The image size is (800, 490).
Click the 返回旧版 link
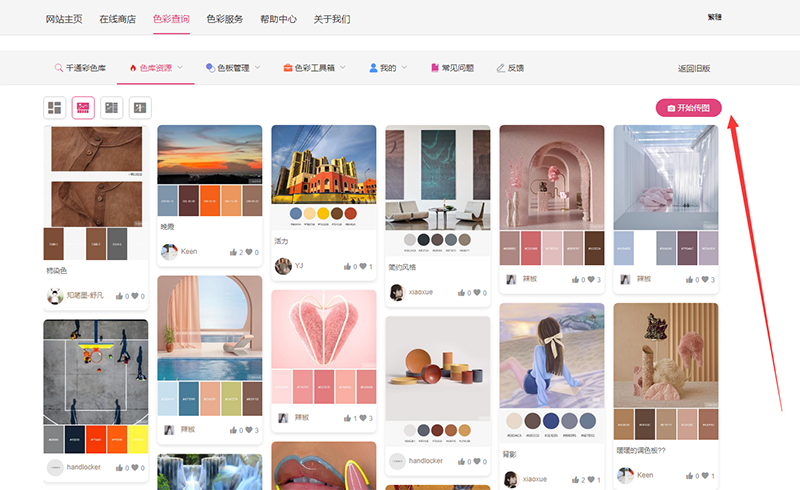pos(694,68)
